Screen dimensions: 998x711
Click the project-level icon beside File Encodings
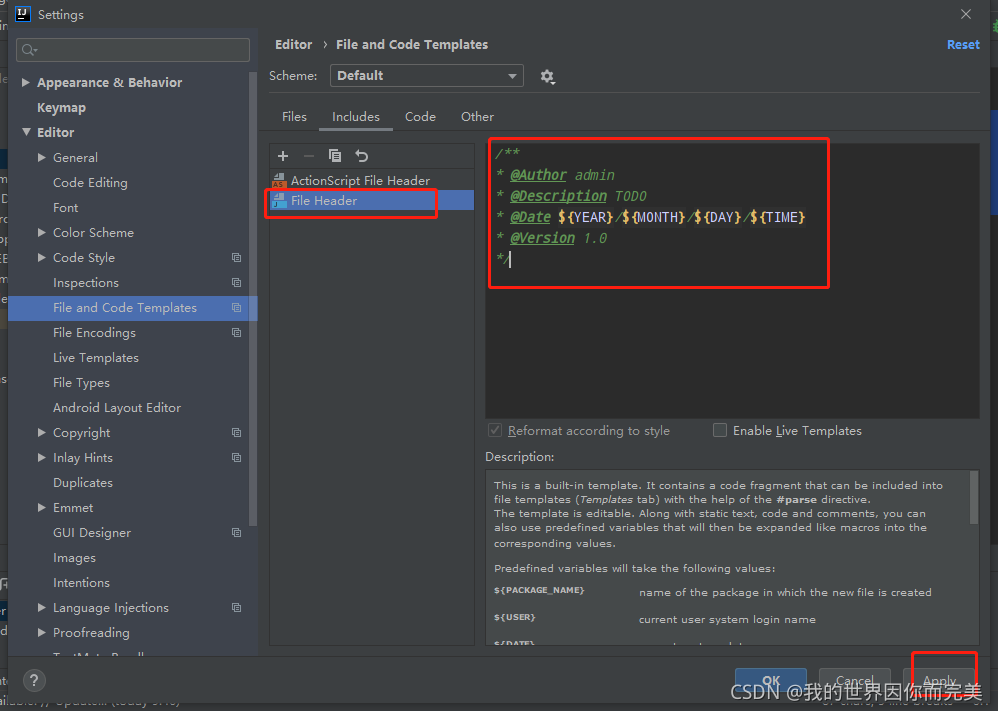(236, 333)
